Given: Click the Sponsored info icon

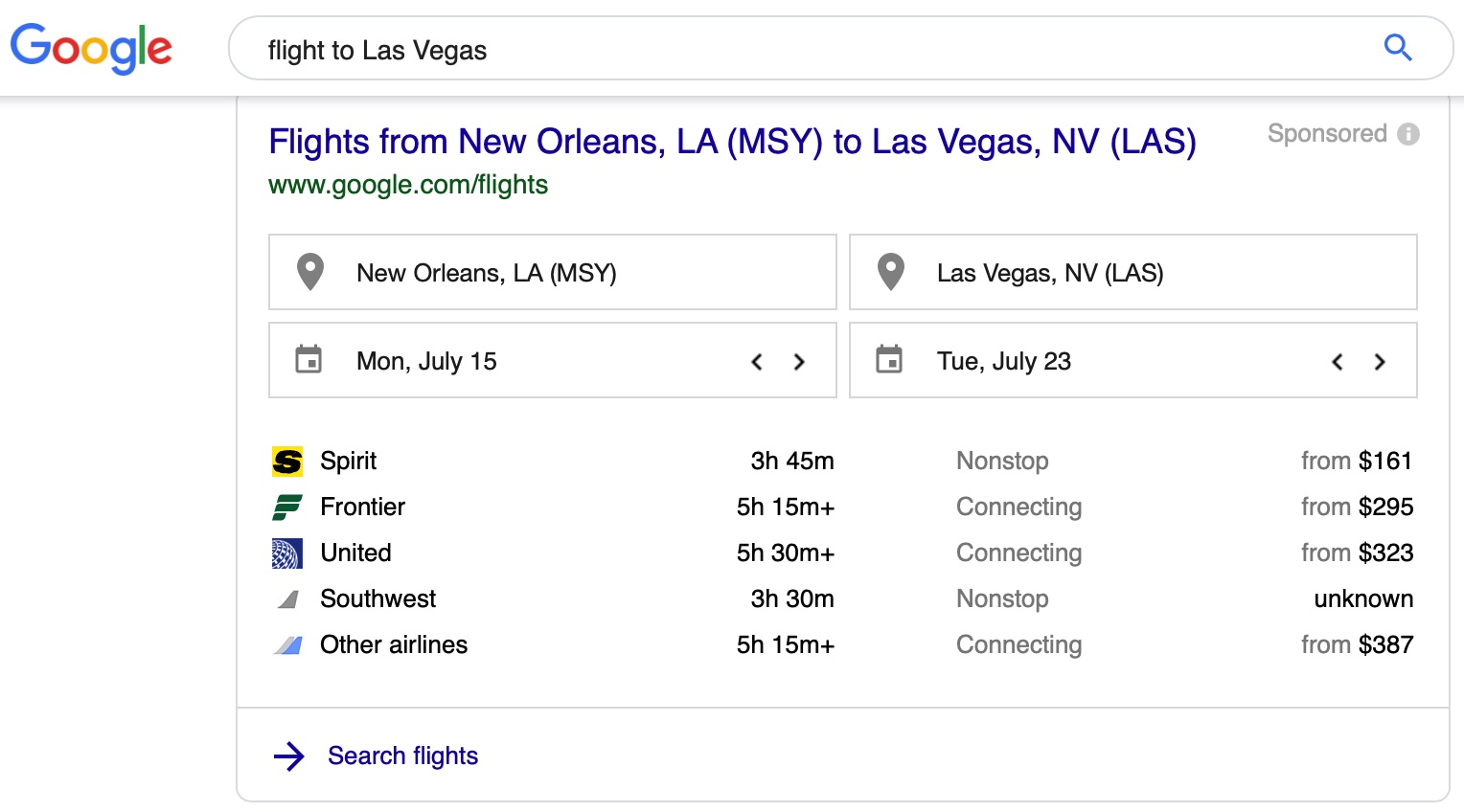Looking at the screenshot, I should point(1408,134).
